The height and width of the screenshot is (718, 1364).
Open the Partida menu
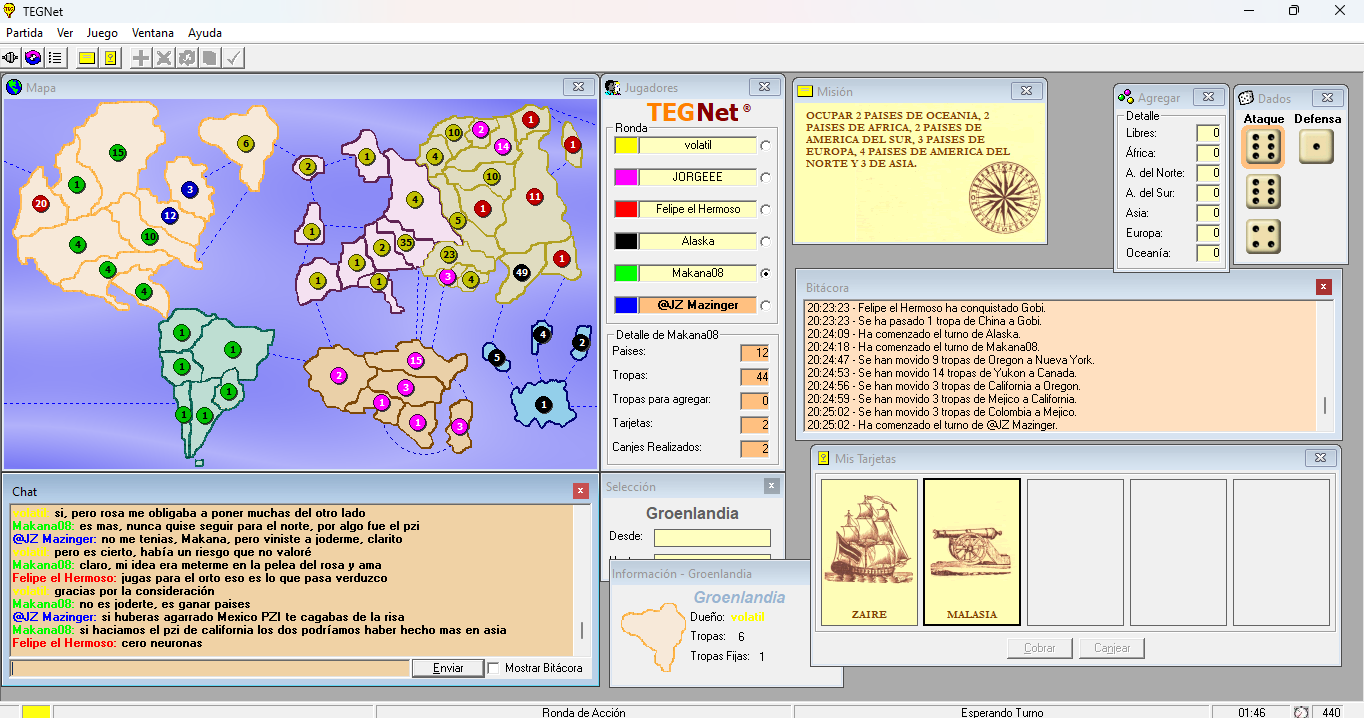tap(24, 33)
